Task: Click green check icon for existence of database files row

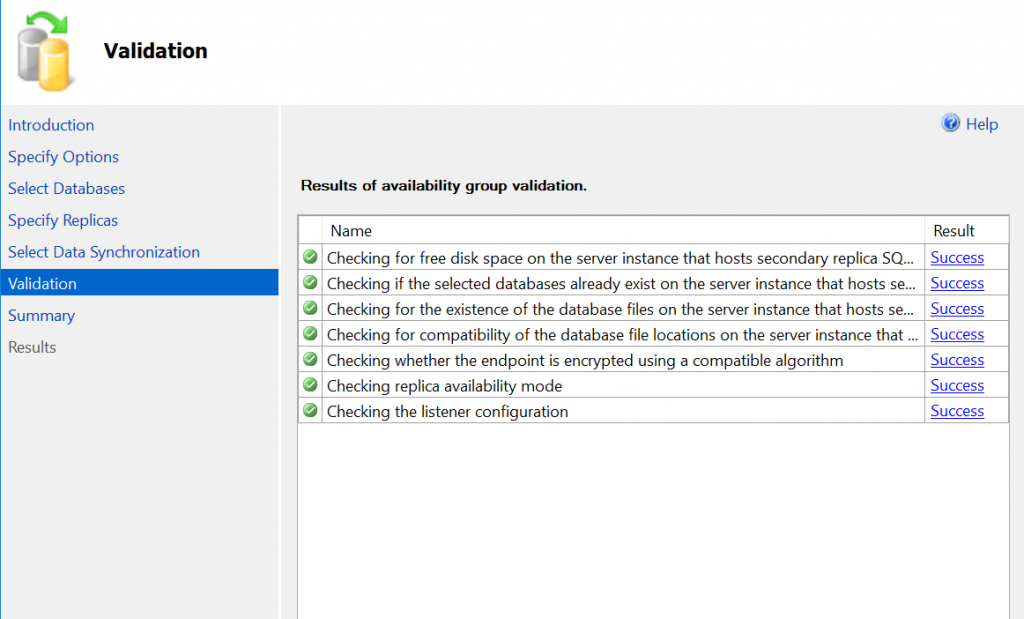Action: (310, 308)
